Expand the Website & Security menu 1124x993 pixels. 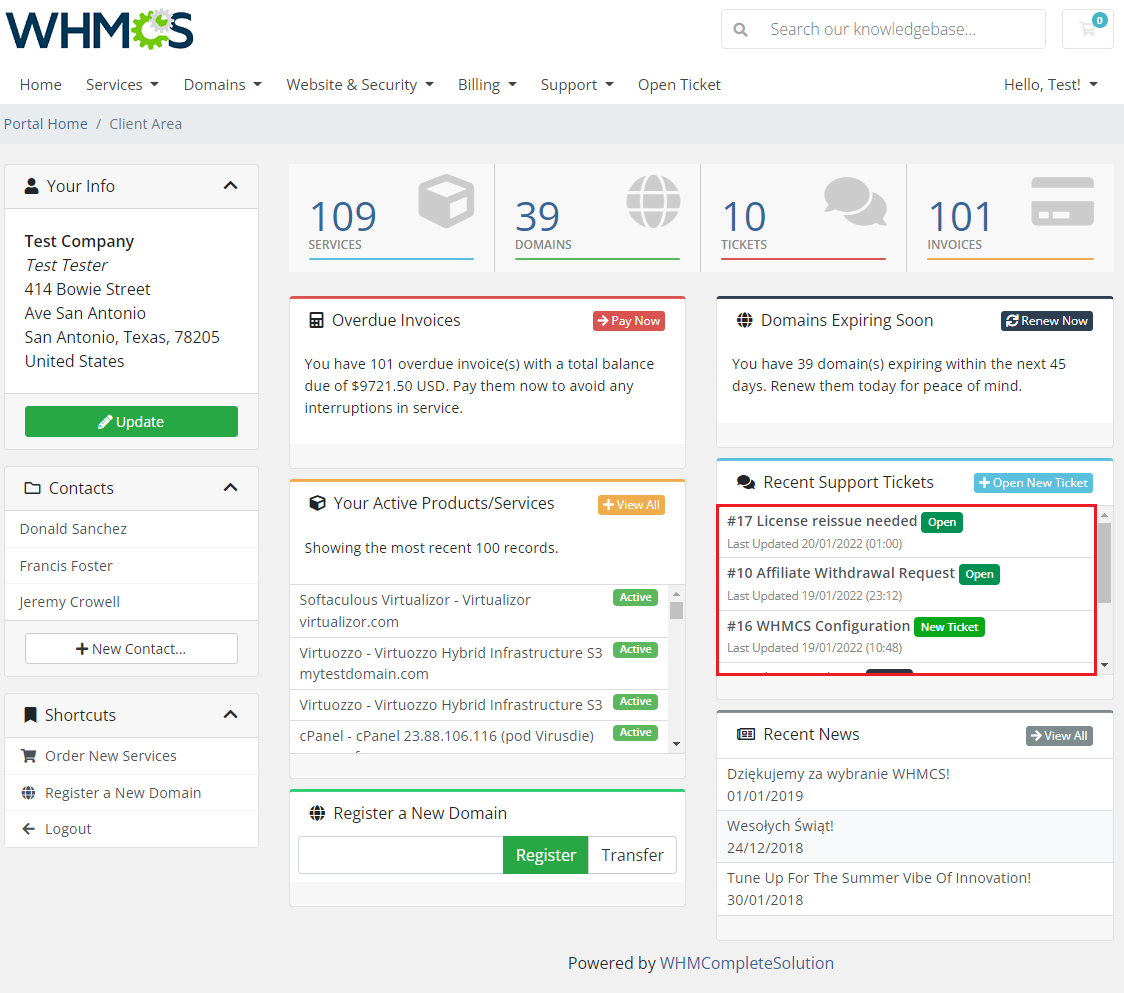tap(360, 85)
